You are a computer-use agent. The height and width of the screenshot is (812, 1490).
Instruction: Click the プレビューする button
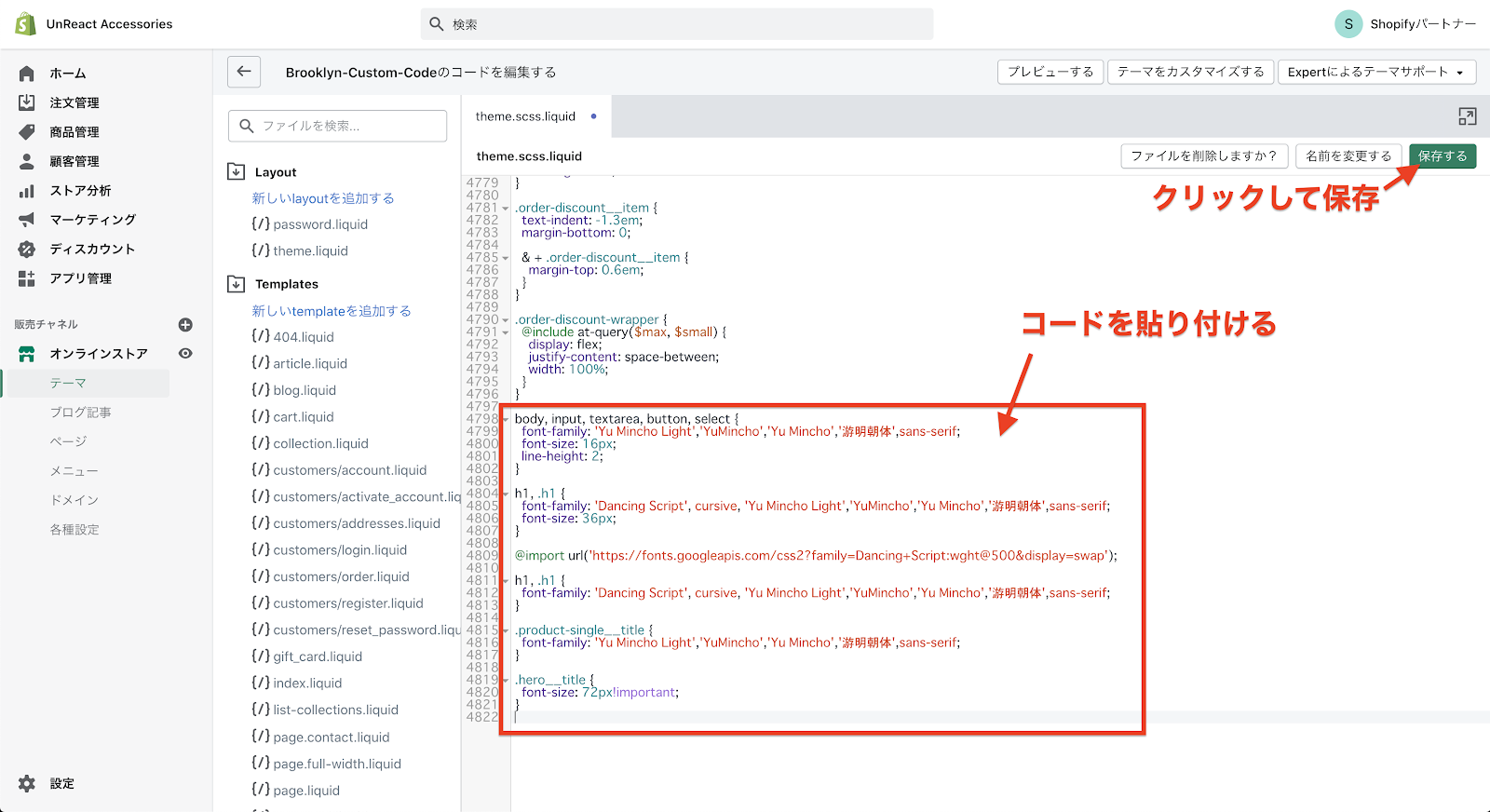(1050, 72)
